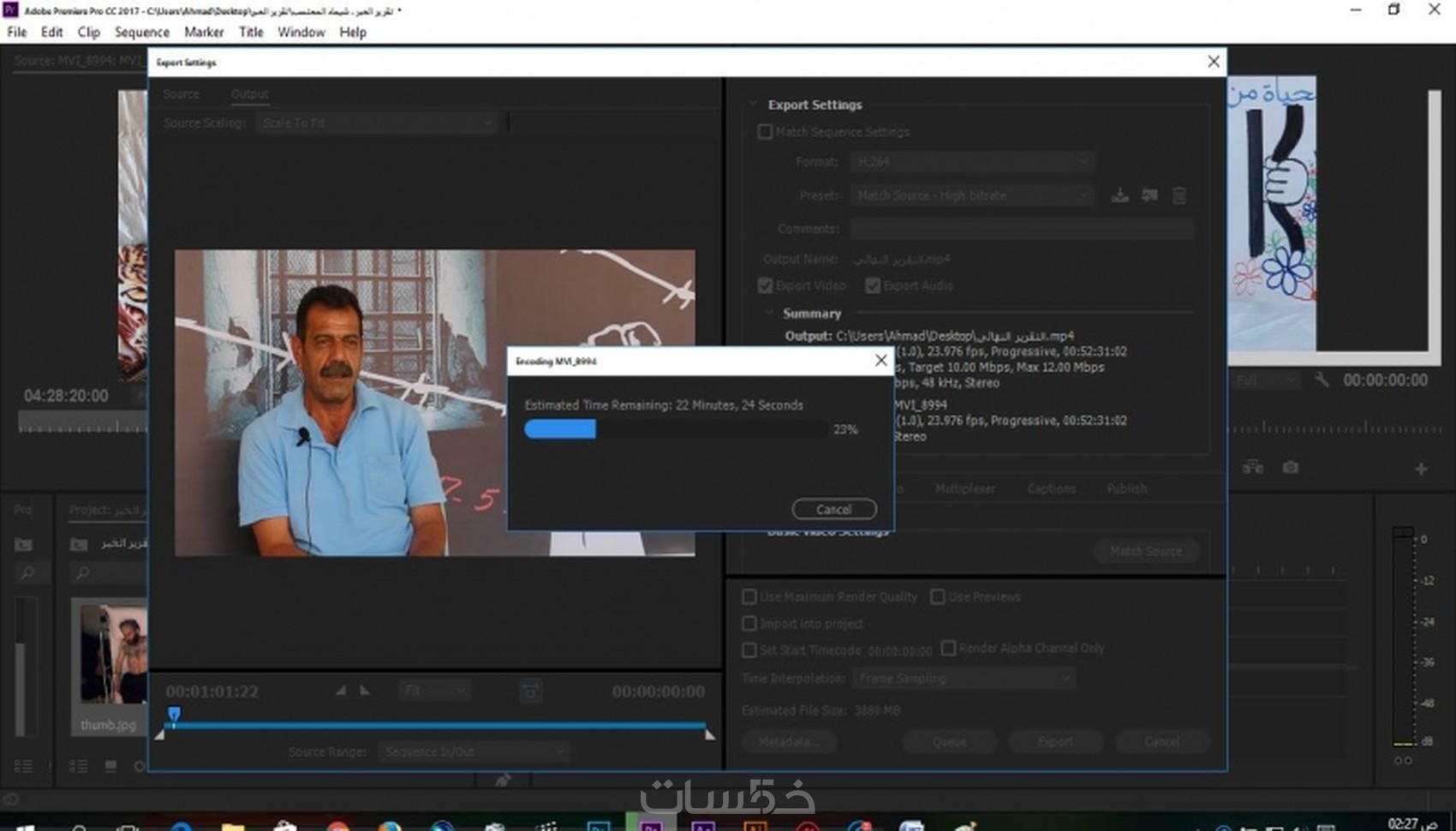Viewport: 1456px width, 831px height.
Task: Click the blue playhead on export preview timeline
Action: (x=174, y=714)
